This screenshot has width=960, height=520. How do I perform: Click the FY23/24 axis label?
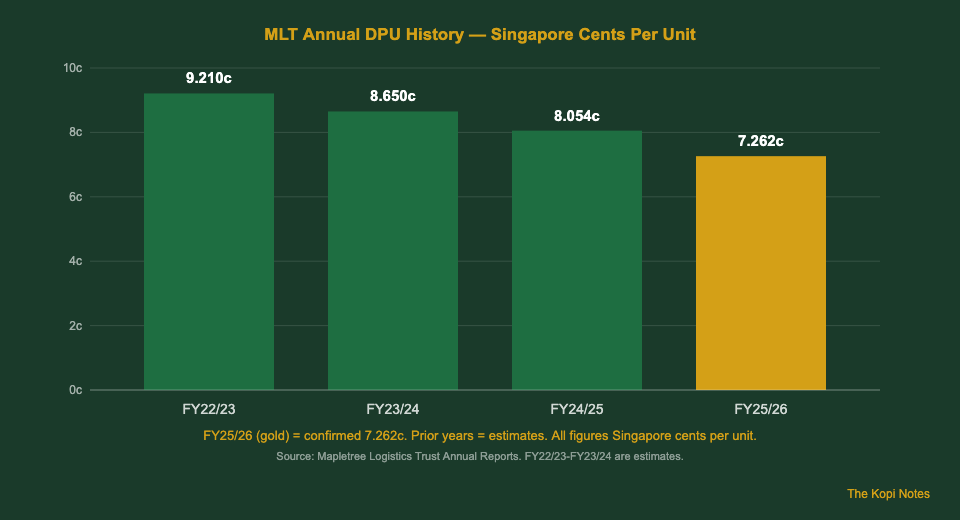click(x=392, y=409)
